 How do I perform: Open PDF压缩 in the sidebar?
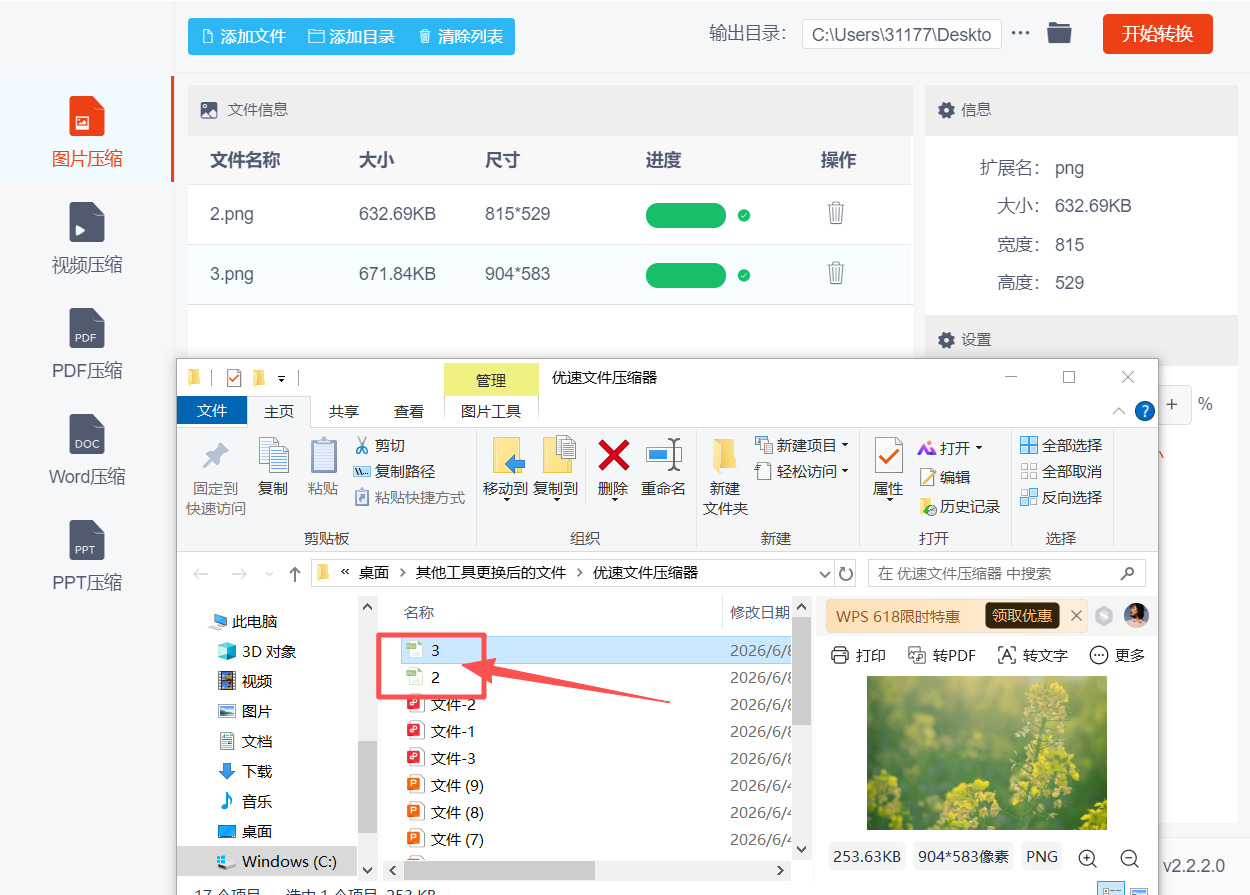87,344
